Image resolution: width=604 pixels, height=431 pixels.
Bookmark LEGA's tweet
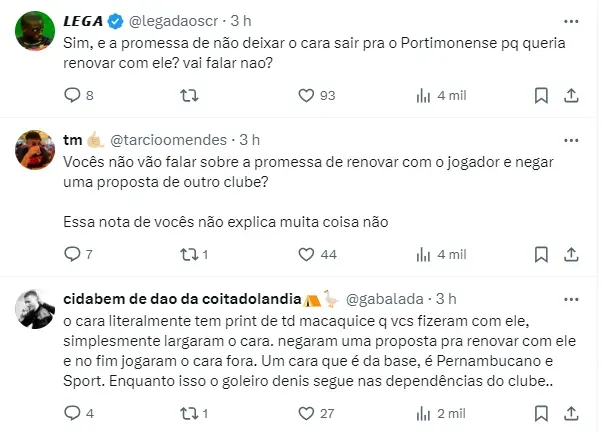click(x=541, y=95)
